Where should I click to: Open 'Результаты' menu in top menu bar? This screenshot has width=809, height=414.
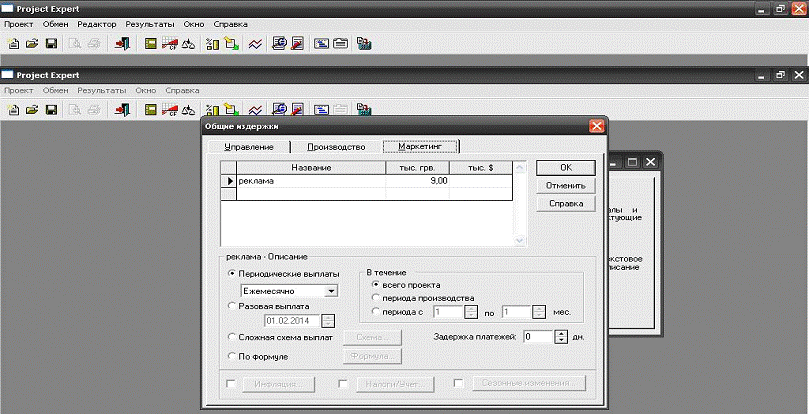tap(150, 23)
